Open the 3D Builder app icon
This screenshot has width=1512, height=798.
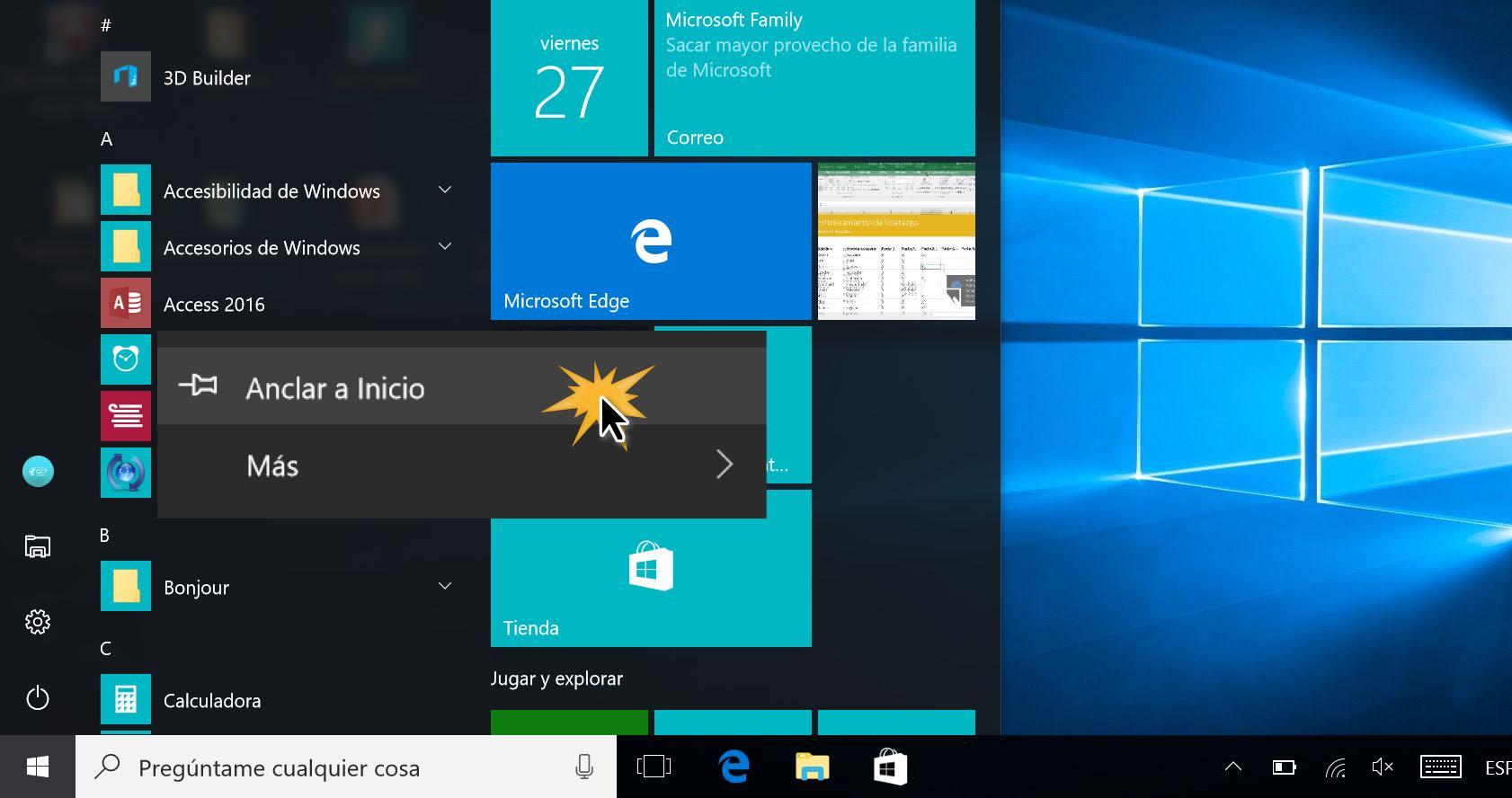click(x=126, y=77)
